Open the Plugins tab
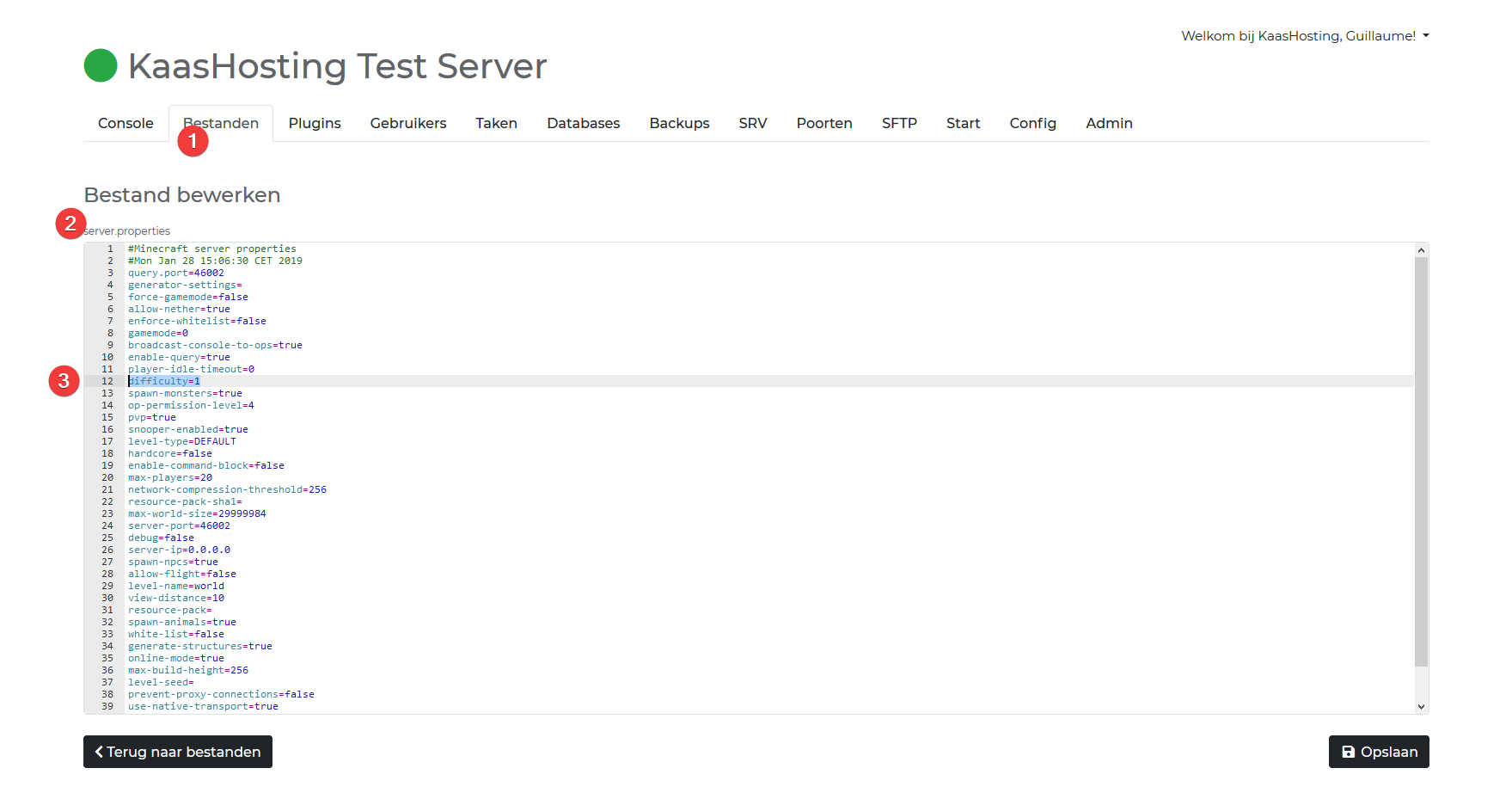Image resolution: width=1512 pixels, height=799 pixels. 315,124
